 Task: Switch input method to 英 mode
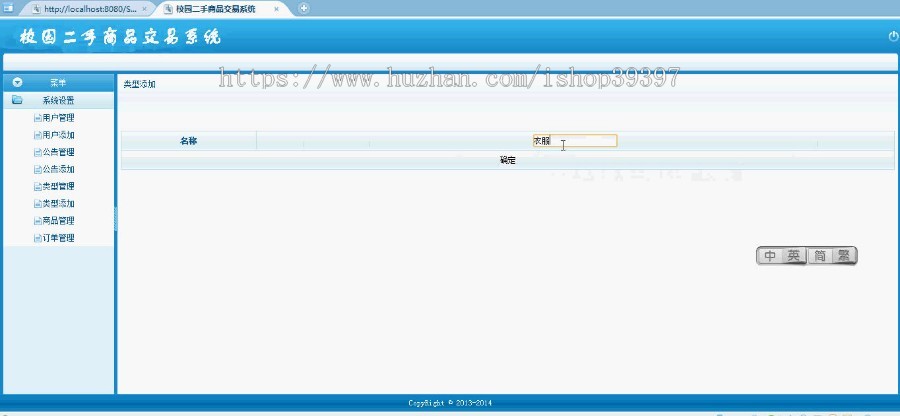pos(793,256)
